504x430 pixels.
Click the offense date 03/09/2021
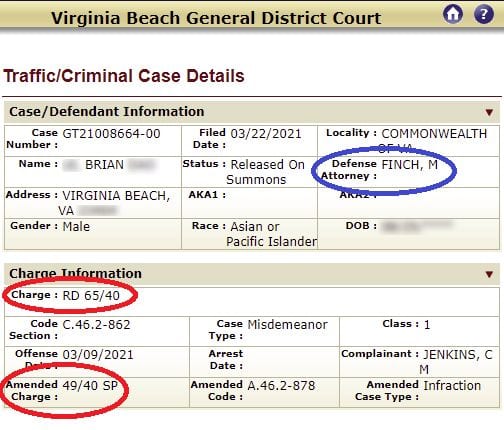[98, 355]
